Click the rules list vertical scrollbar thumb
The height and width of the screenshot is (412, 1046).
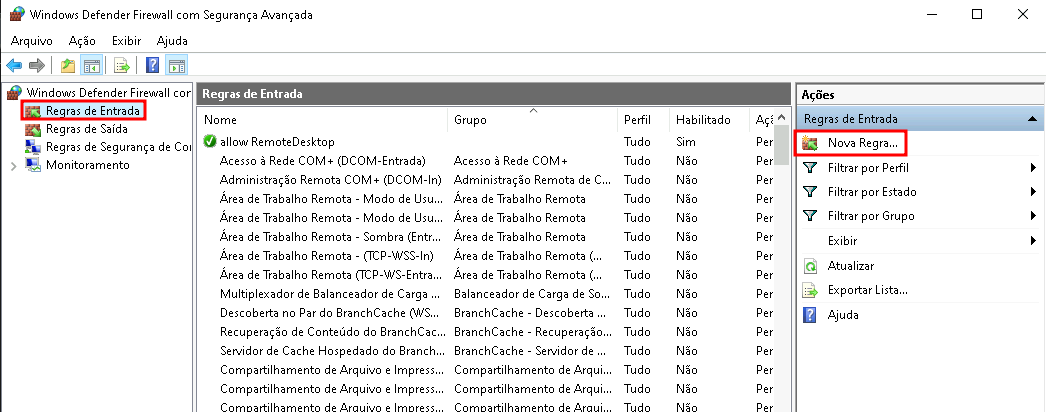pos(780,145)
